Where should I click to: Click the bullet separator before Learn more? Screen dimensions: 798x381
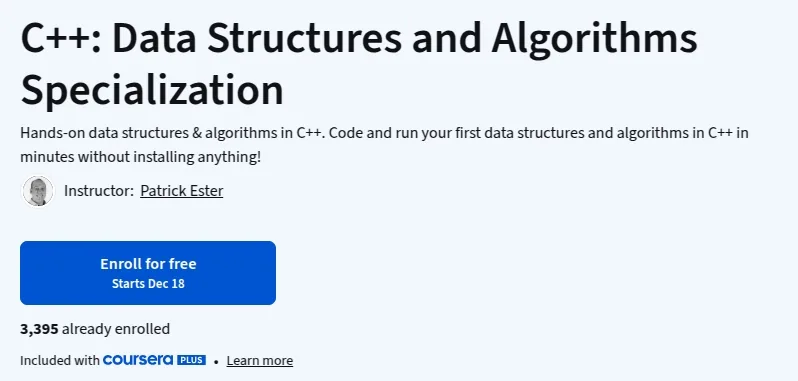pos(216,361)
